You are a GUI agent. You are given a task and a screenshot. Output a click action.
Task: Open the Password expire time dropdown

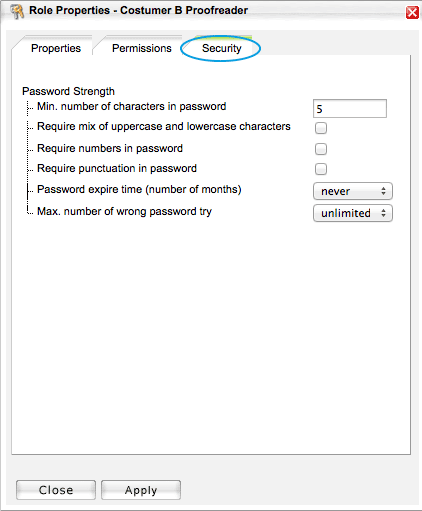353,191
